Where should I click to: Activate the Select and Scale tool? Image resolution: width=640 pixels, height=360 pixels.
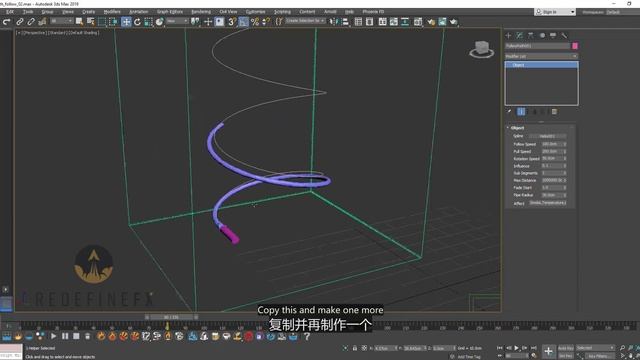[148, 22]
